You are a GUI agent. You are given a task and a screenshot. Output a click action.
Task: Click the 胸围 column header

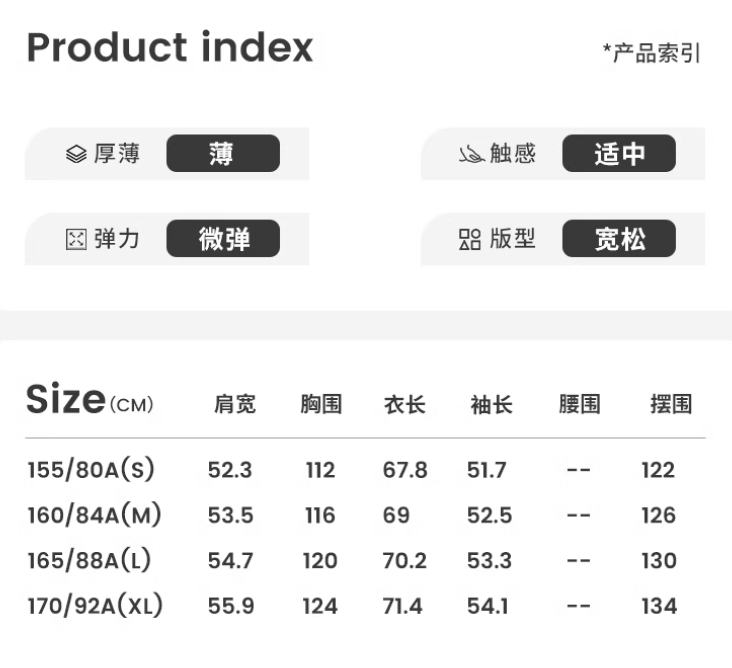(321, 404)
